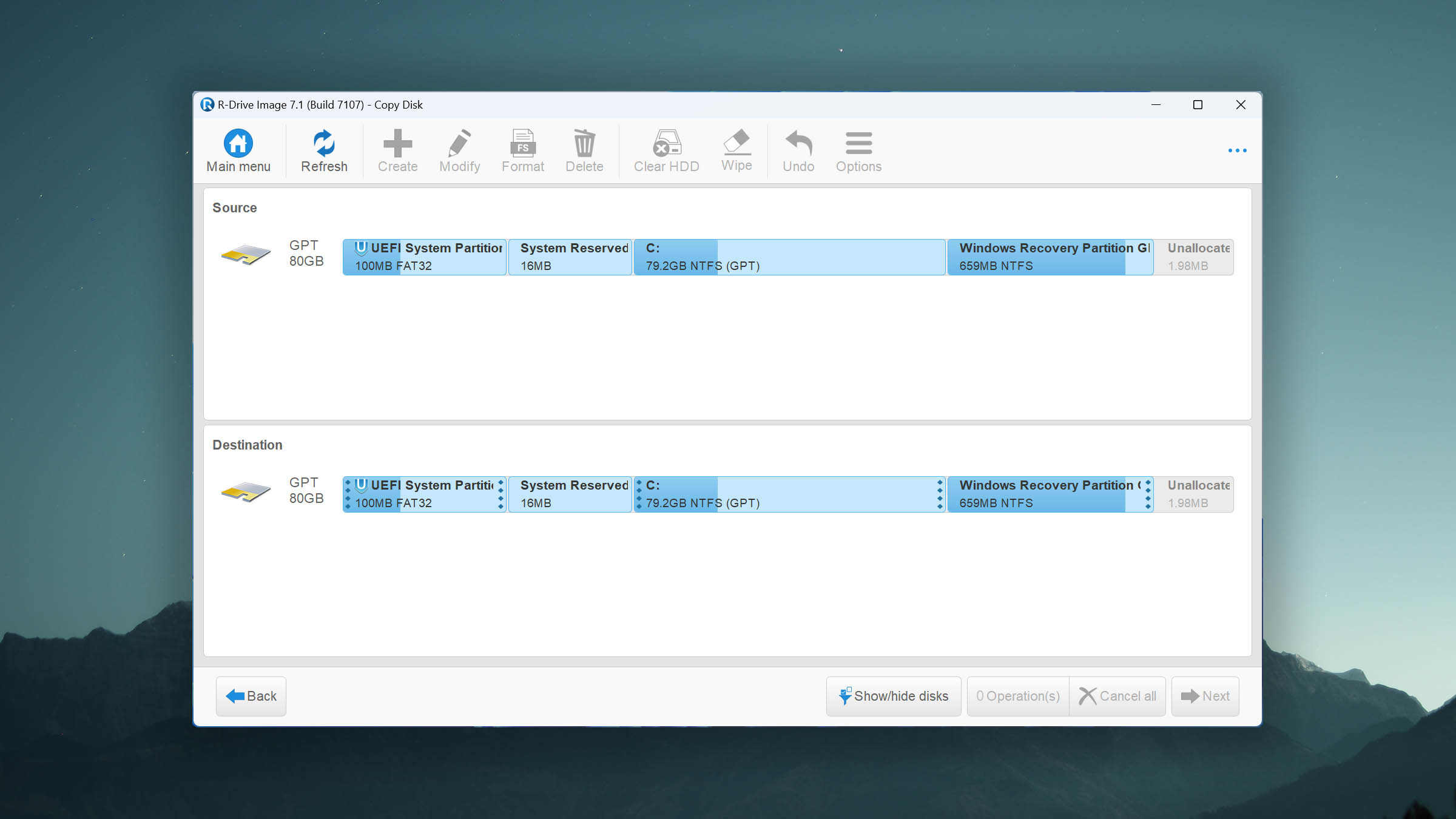Screen dimensions: 1456x819
Task: Click the Cancel all button
Action: tap(1117, 696)
